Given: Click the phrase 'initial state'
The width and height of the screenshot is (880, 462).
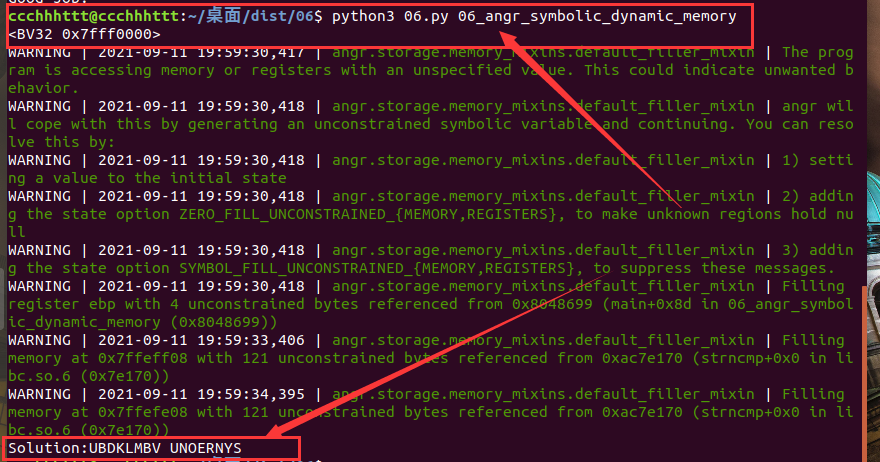Looking at the screenshot, I should point(228,179).
